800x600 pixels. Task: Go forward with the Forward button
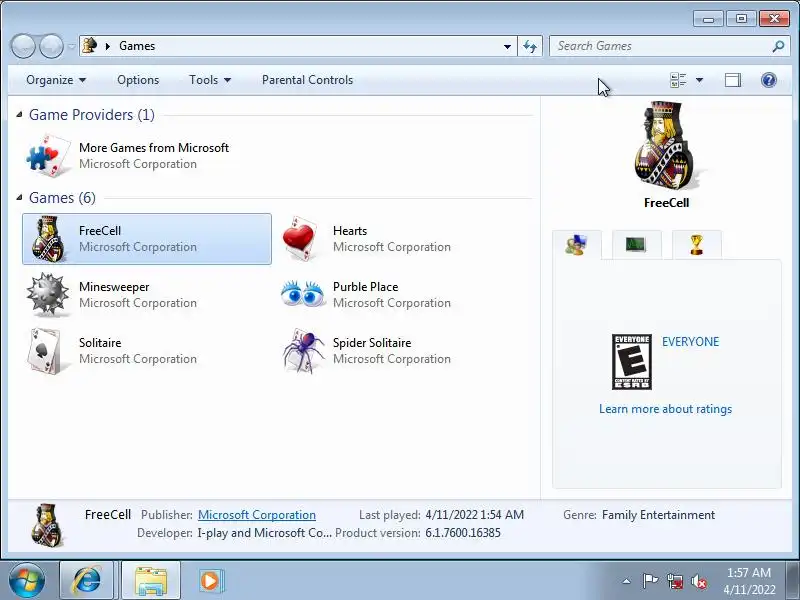(x=52, y=46)
